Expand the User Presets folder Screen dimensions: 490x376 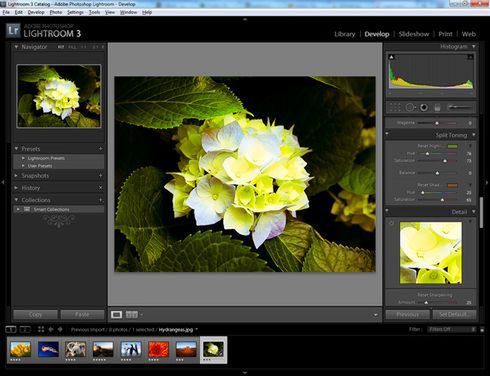(x=23, y=166)
